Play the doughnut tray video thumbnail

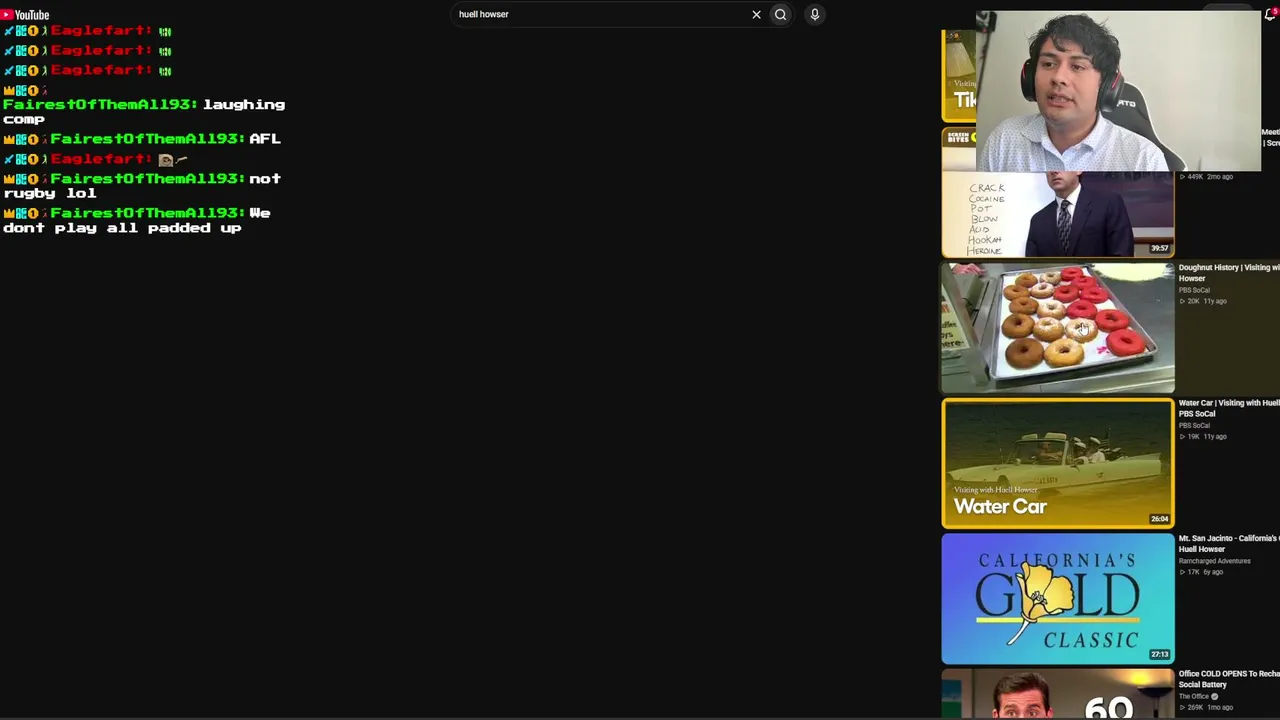click(1058, 328)
